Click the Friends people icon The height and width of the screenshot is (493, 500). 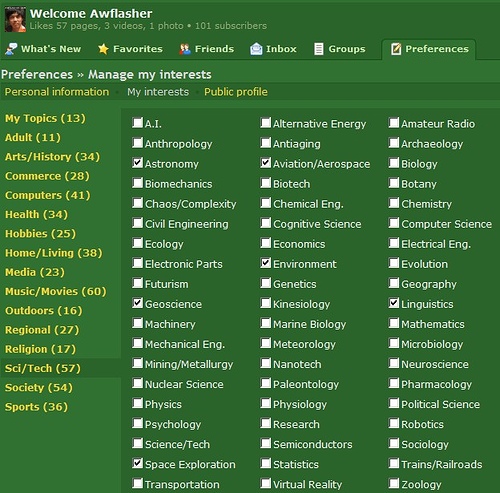[185, 49]
